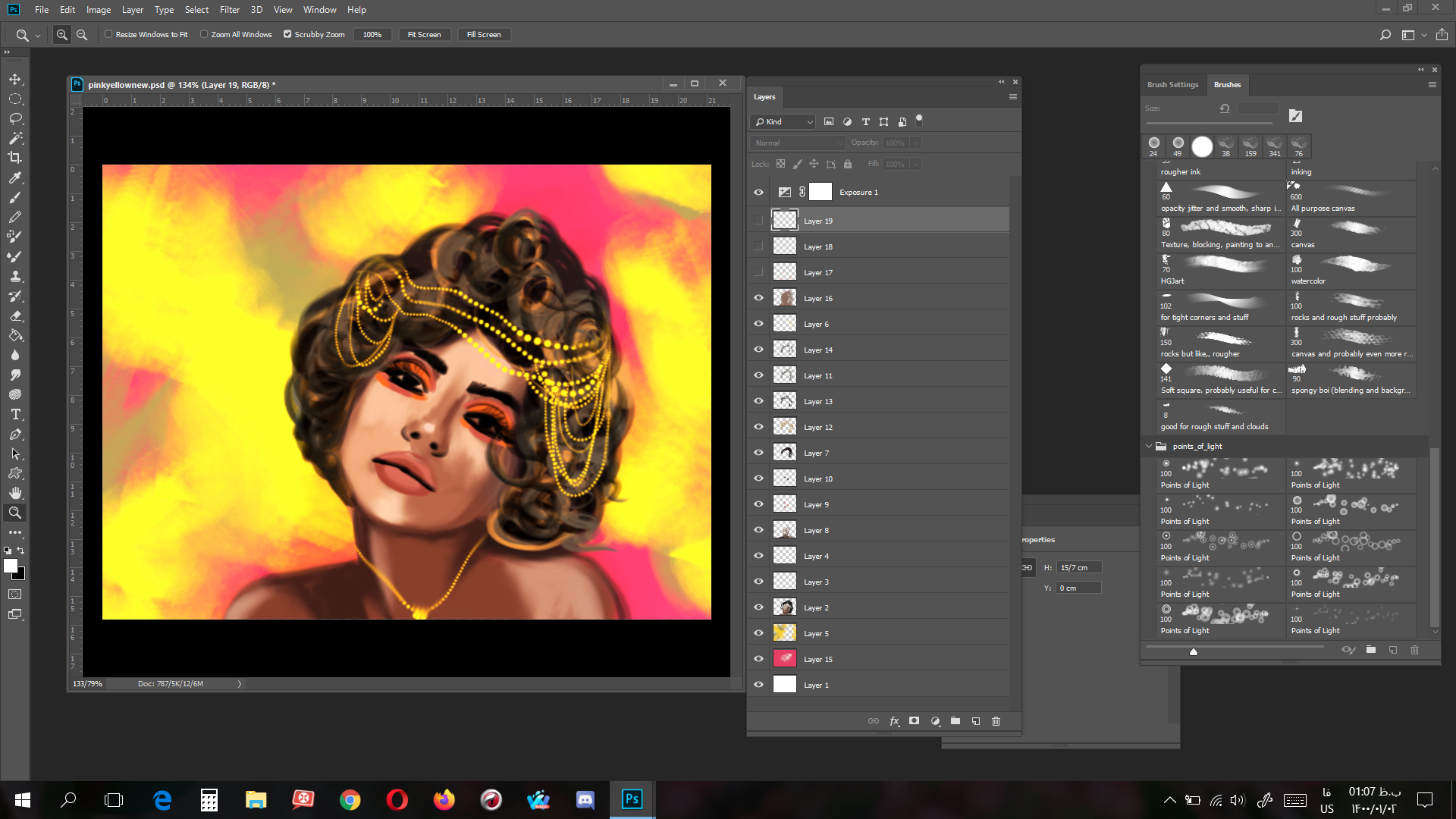Select the Paint Bucket tool
Viewport: 1456px width, 819px height.
(x=15, y=335)
